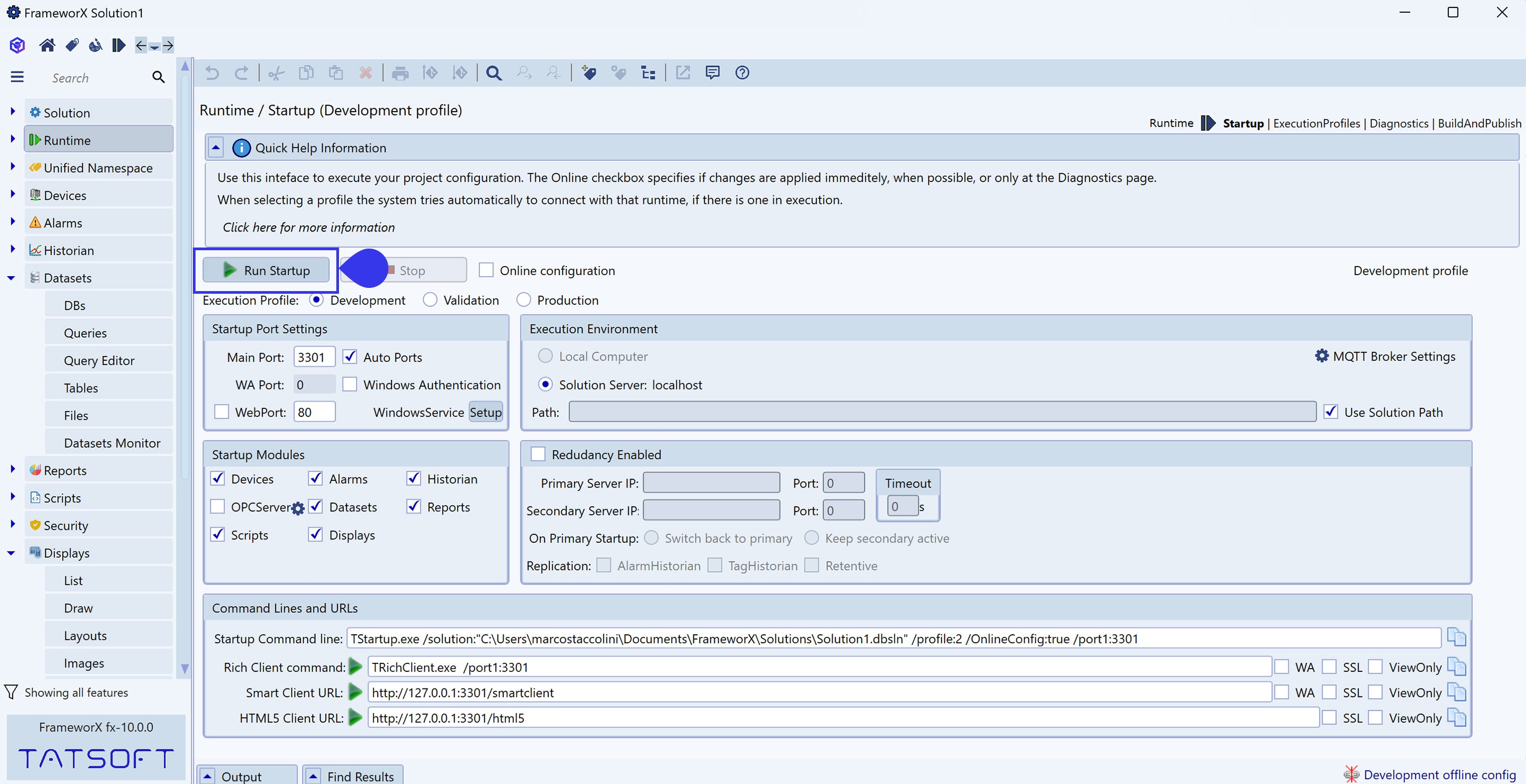Check the Redudancy Enabled checkbox
Image resolution: width=1526 pixels, height=784 pixels.
coord(538,454)
